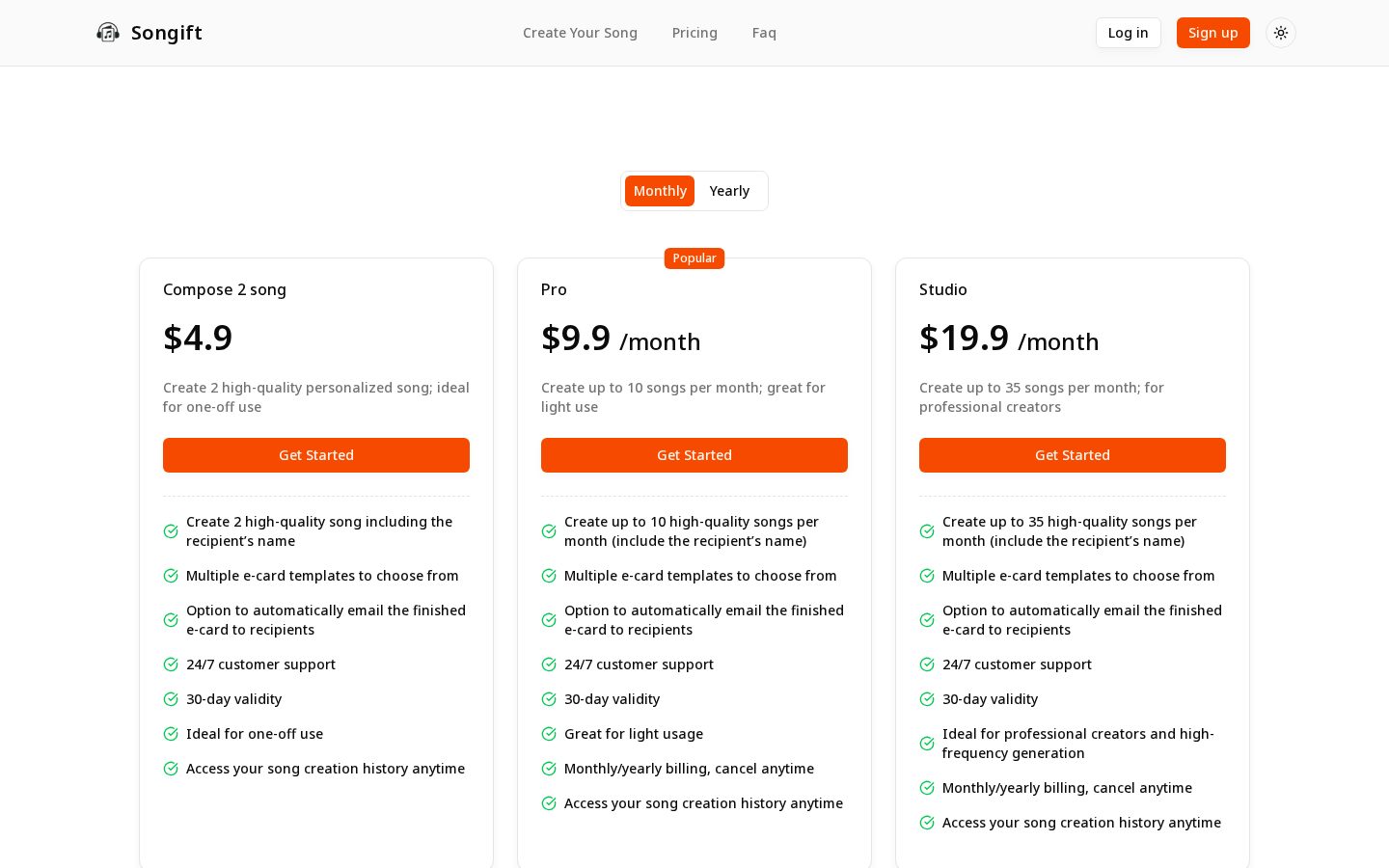The image size is (1389, 868).
Task: Go to Pricing nav link
Action: coord(694,33)
